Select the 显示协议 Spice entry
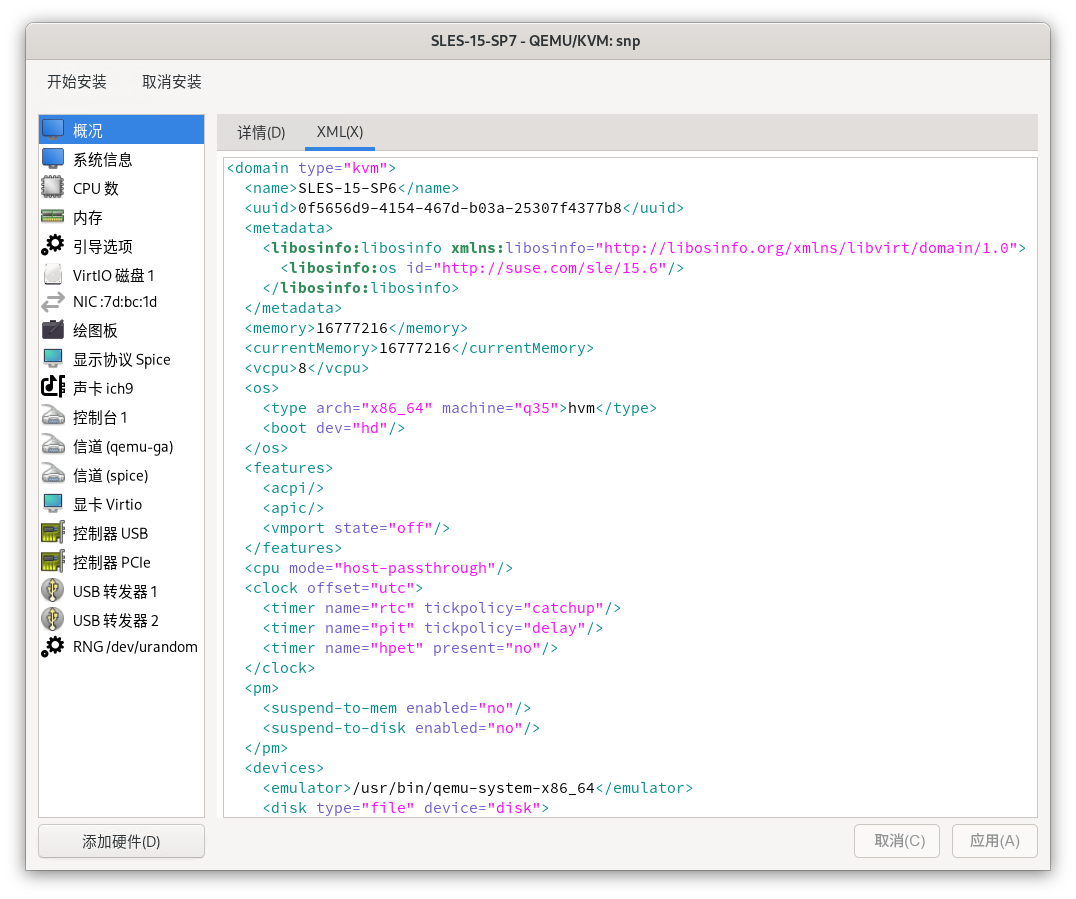 point(121,359)
